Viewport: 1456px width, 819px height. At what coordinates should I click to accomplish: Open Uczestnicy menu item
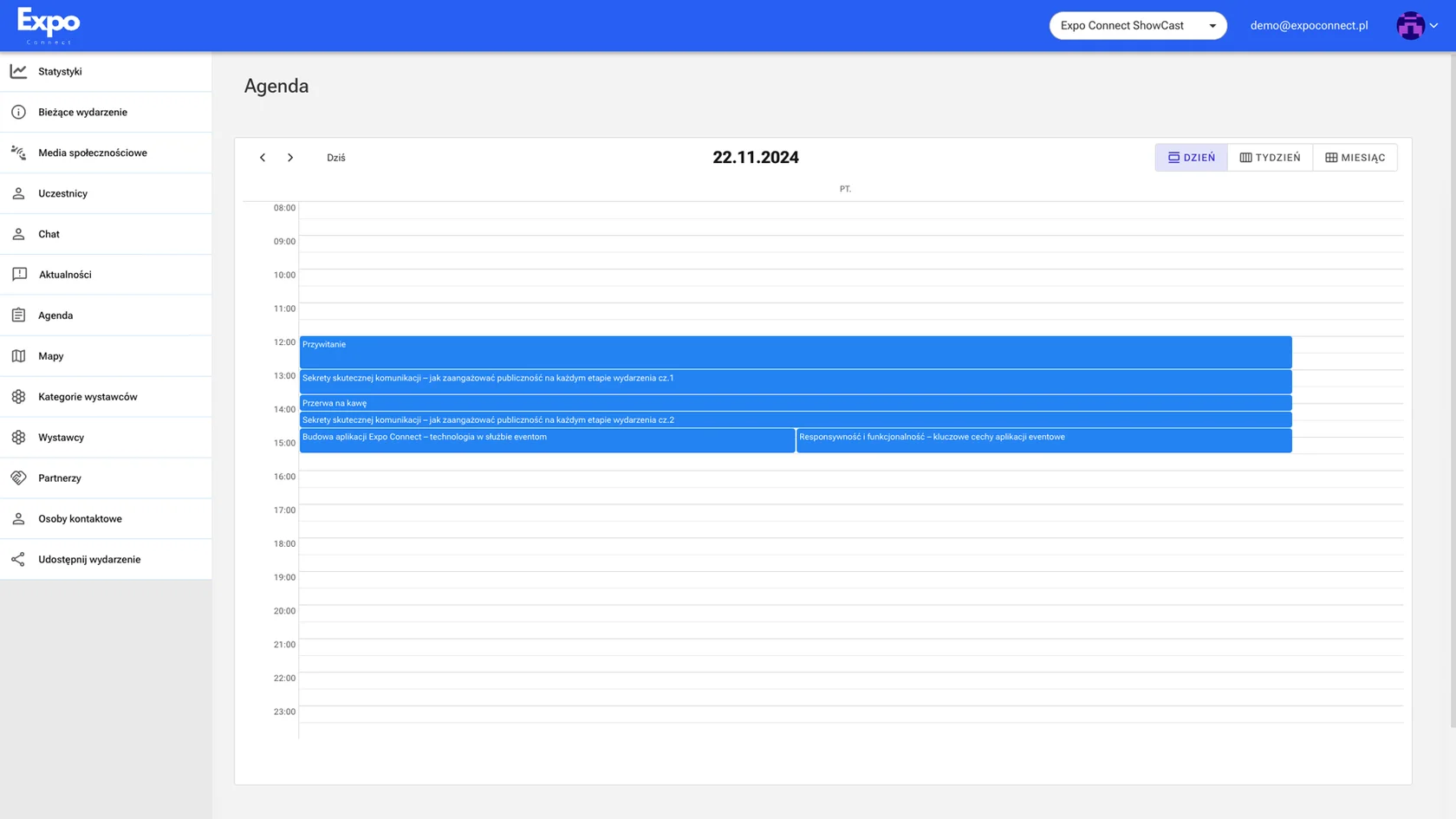pos(106,193)
